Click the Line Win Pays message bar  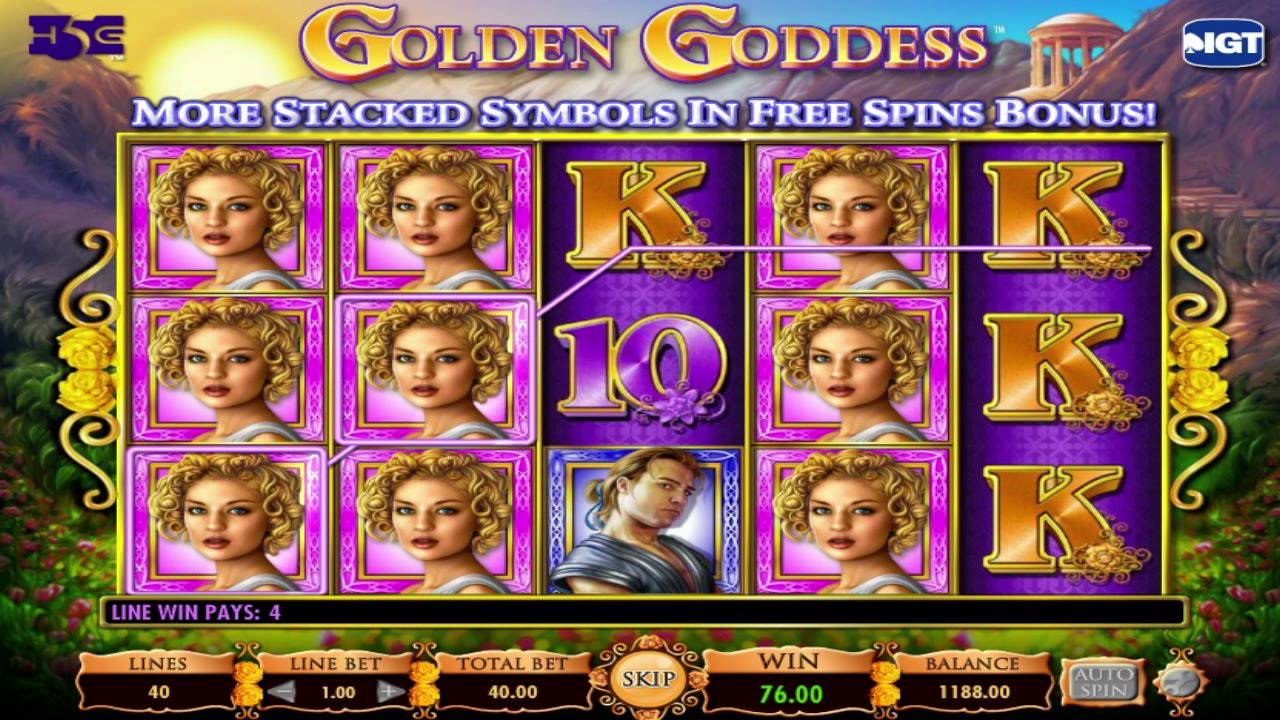pos(643,611)
